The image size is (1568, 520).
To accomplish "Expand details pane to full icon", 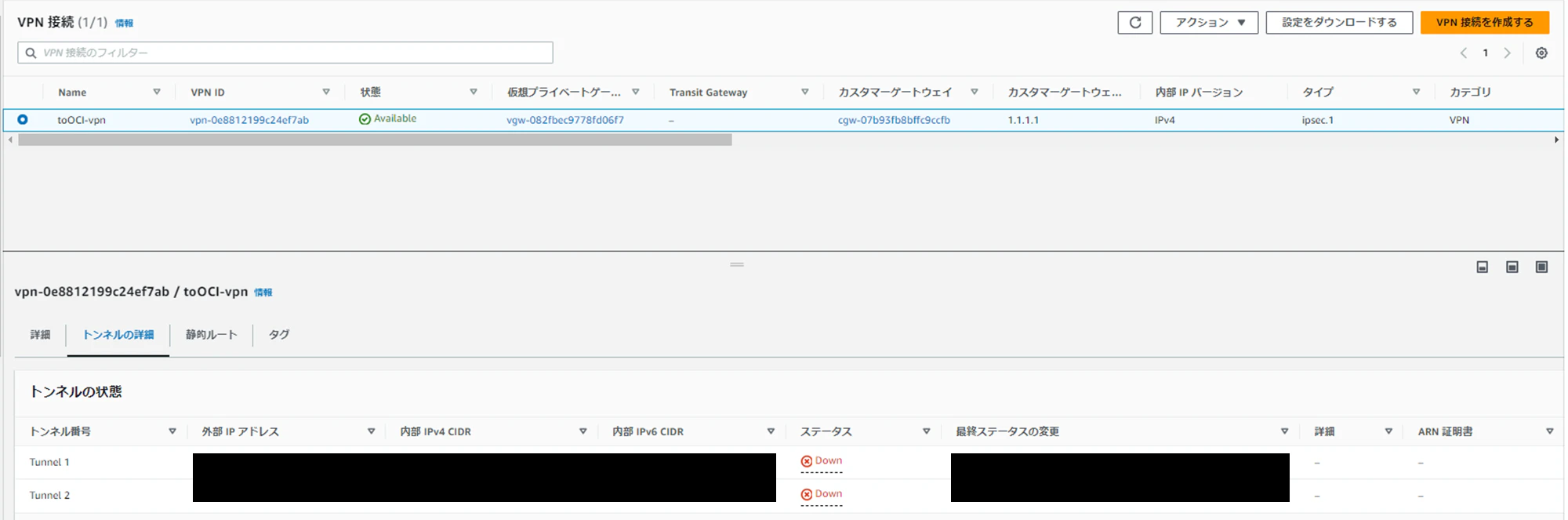I will [x=1541, y=267].
